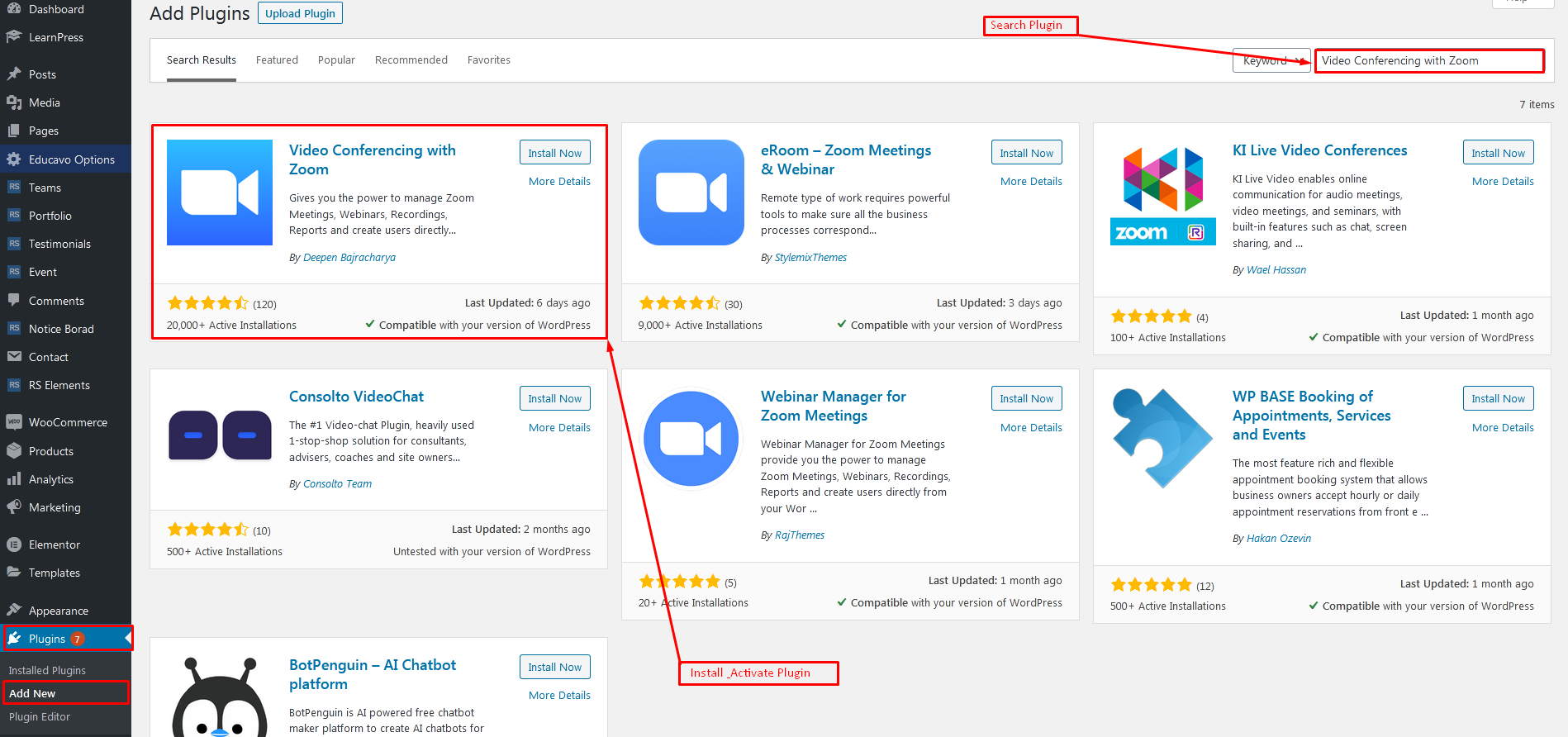Install the Video Conferencing with Zoom plugin
1568x737 pixels.
coord(555,153)
